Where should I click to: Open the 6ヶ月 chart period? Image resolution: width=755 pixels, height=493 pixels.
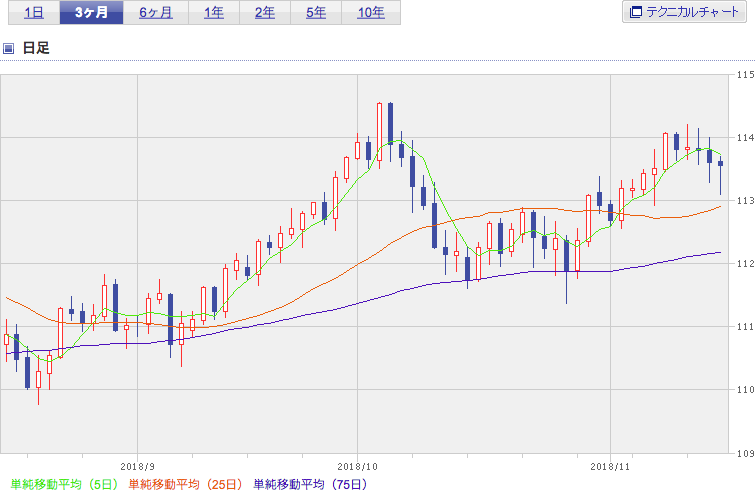156,13
